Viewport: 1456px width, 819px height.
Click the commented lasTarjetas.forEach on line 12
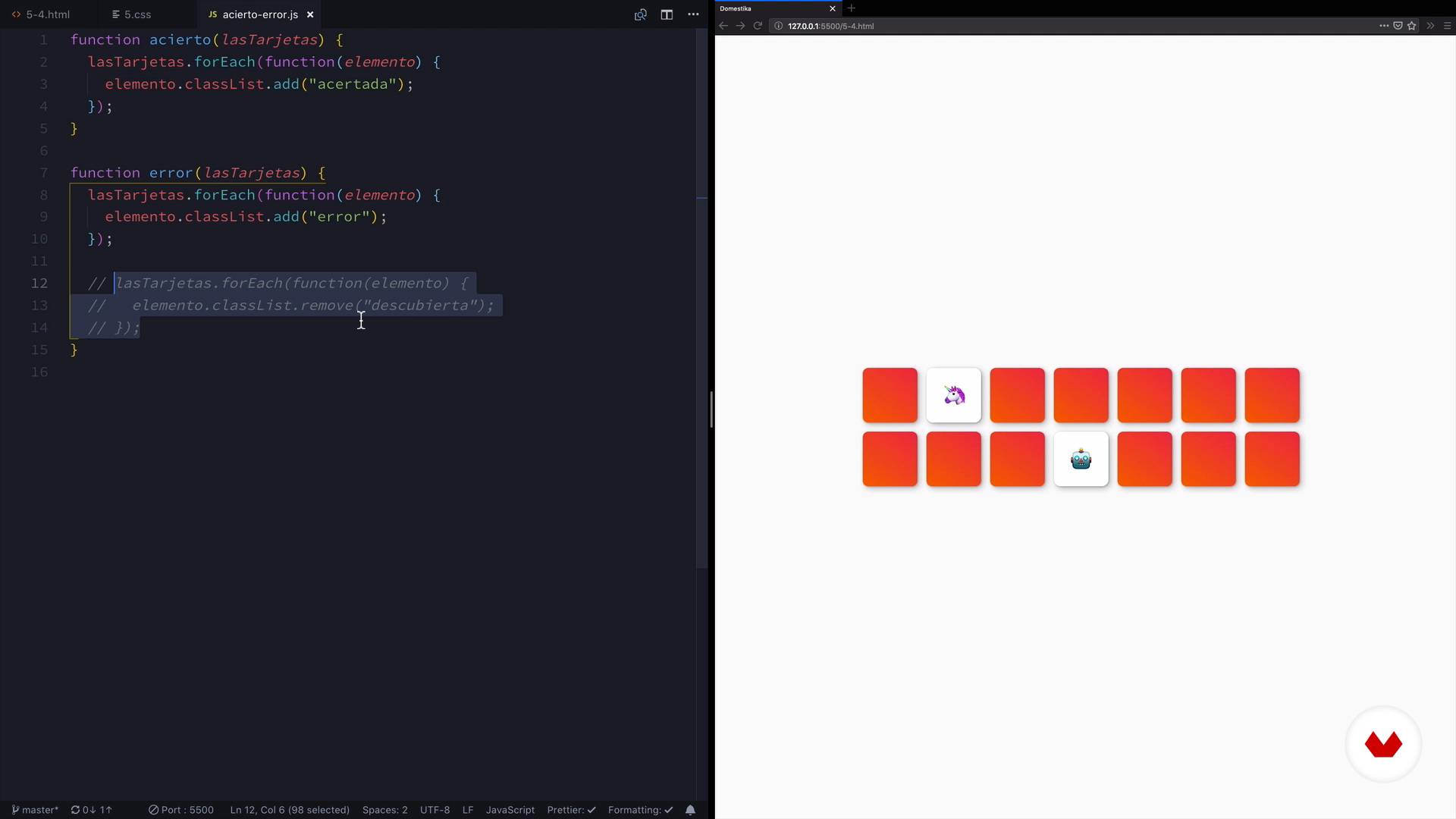pyautogui.click(x=199, y=283)
